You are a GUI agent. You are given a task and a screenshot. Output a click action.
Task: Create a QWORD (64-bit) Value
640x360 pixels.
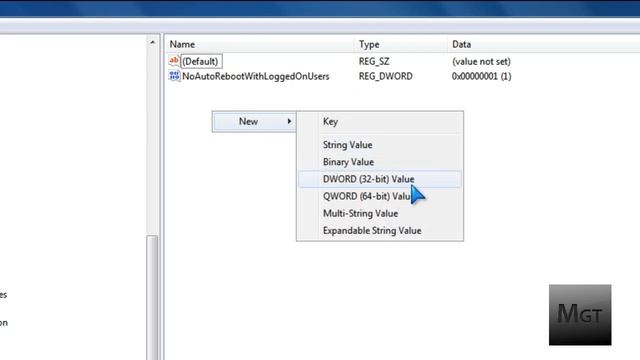[x=380, y=196]
